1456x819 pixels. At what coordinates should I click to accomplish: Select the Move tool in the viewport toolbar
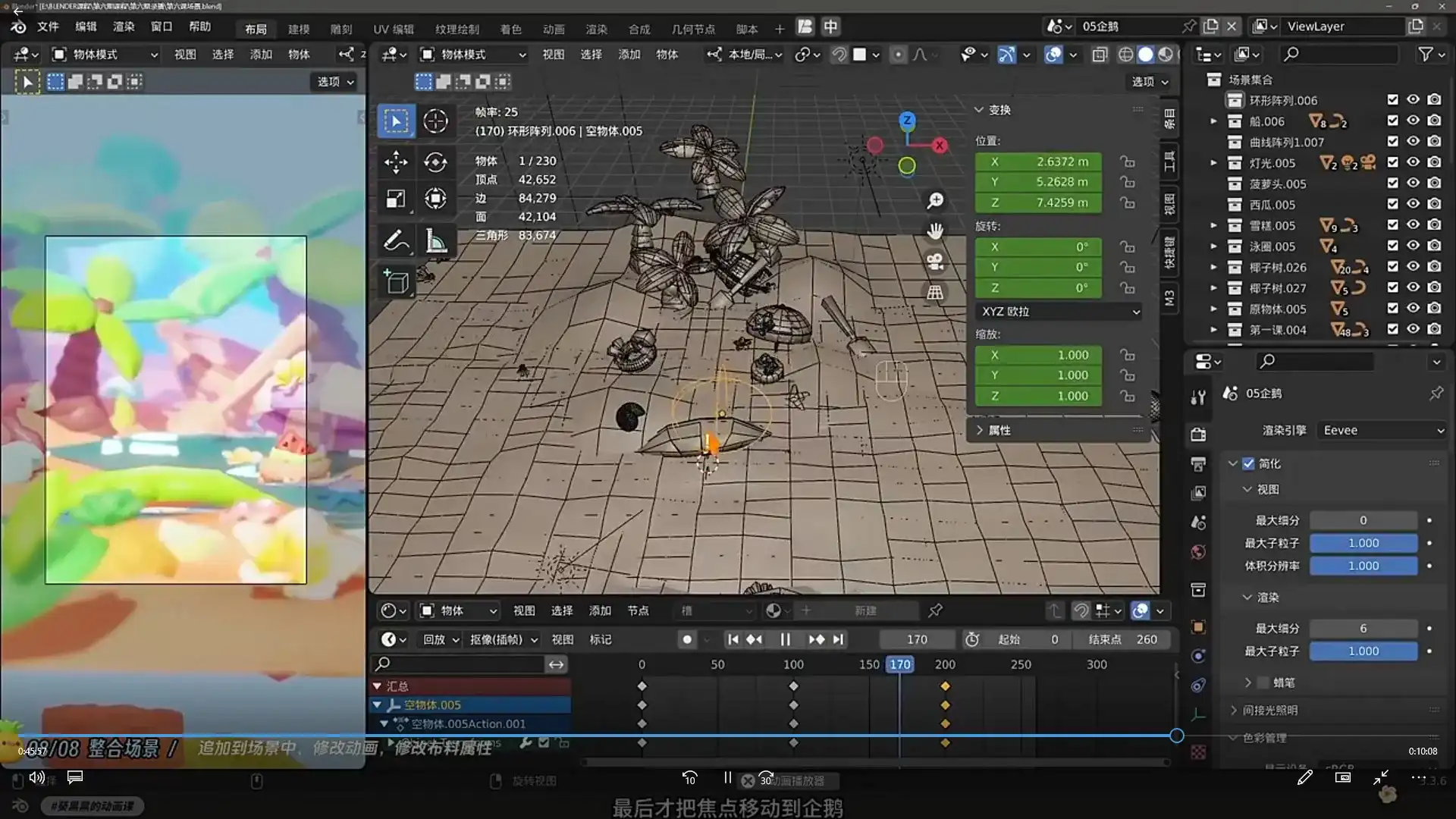[395, 162]
